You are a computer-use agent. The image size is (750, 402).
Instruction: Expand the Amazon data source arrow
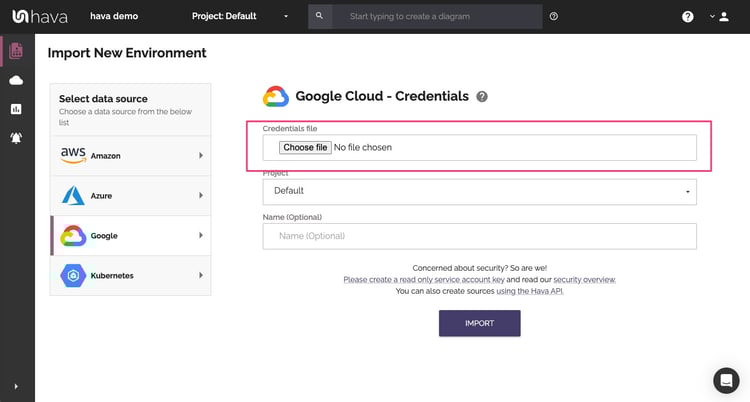coord(201,156)
